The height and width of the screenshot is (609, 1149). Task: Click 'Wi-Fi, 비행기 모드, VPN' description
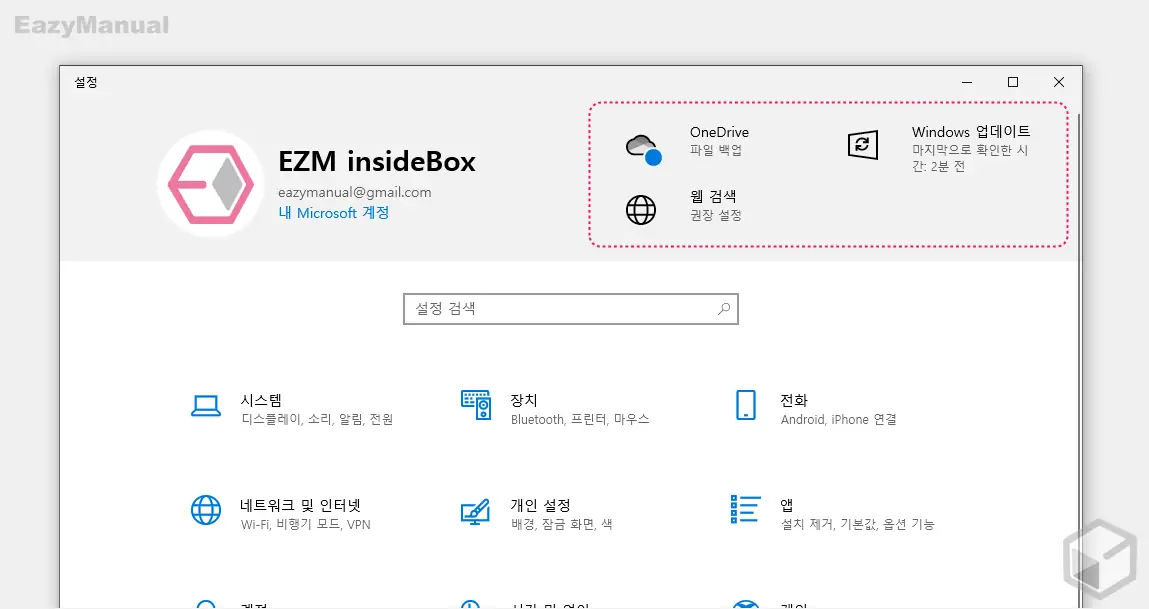point(306,524)
